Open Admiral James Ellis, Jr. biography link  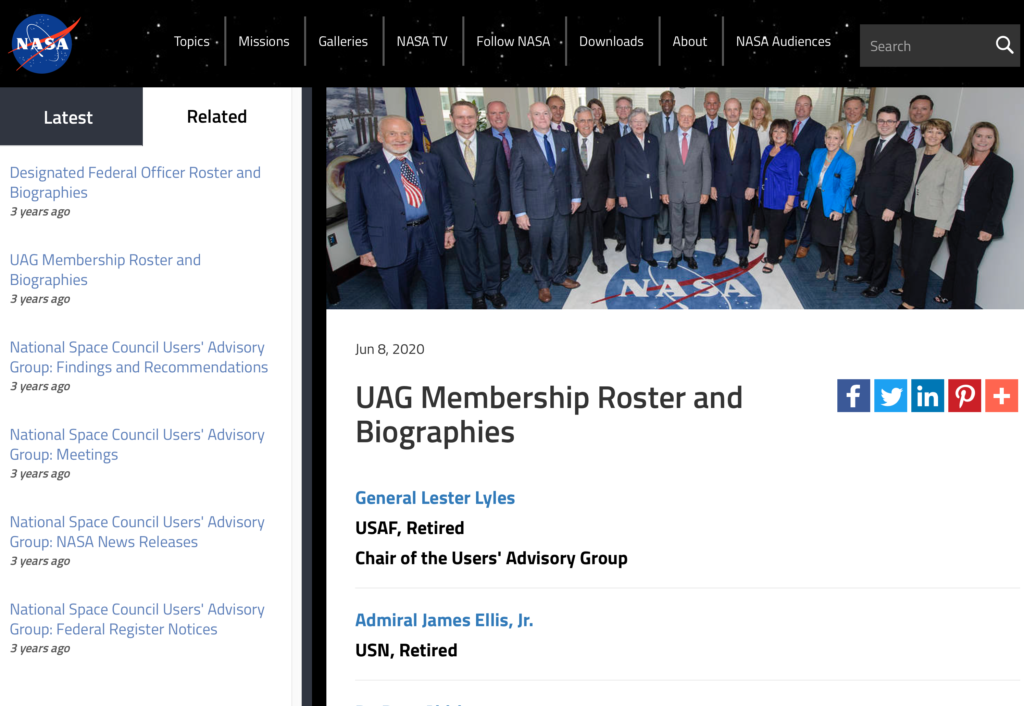tap(444, 619)
